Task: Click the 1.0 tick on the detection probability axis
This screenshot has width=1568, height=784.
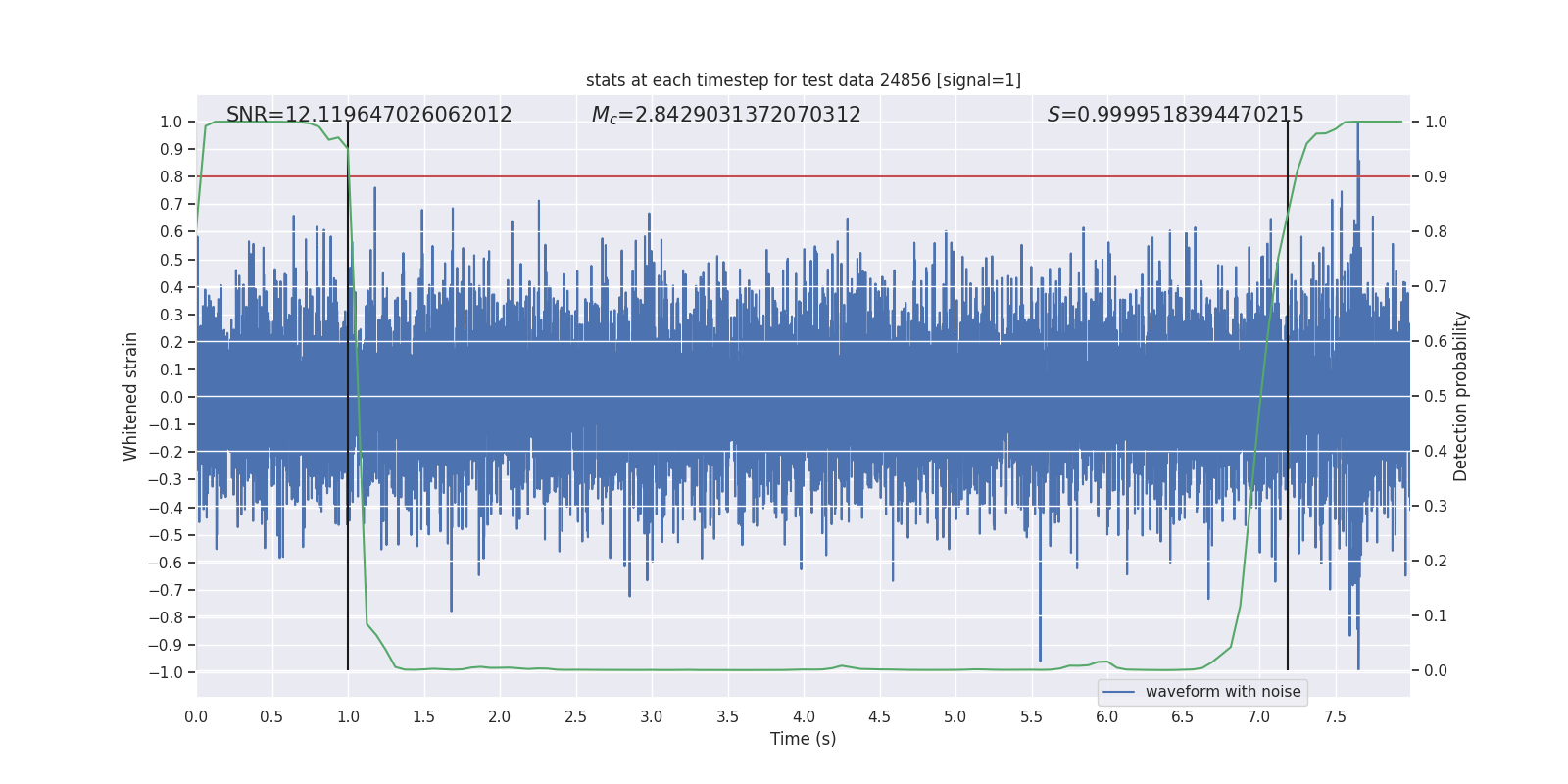Action: click(x=1436, y=122)
